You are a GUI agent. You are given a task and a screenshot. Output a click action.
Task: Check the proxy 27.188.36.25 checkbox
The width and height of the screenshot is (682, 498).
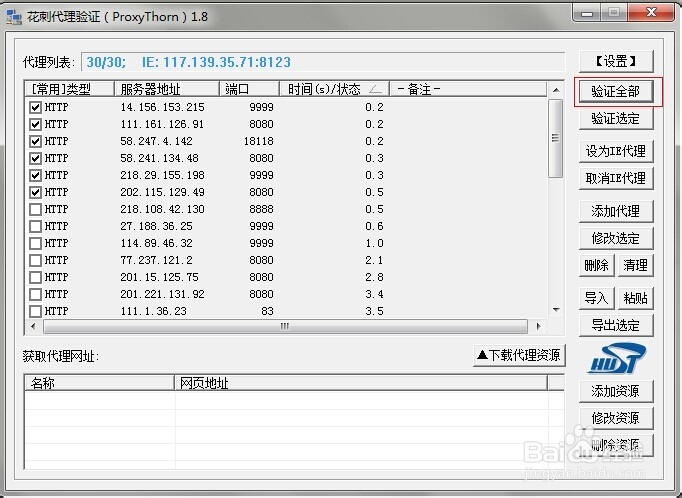pos(35,226)
